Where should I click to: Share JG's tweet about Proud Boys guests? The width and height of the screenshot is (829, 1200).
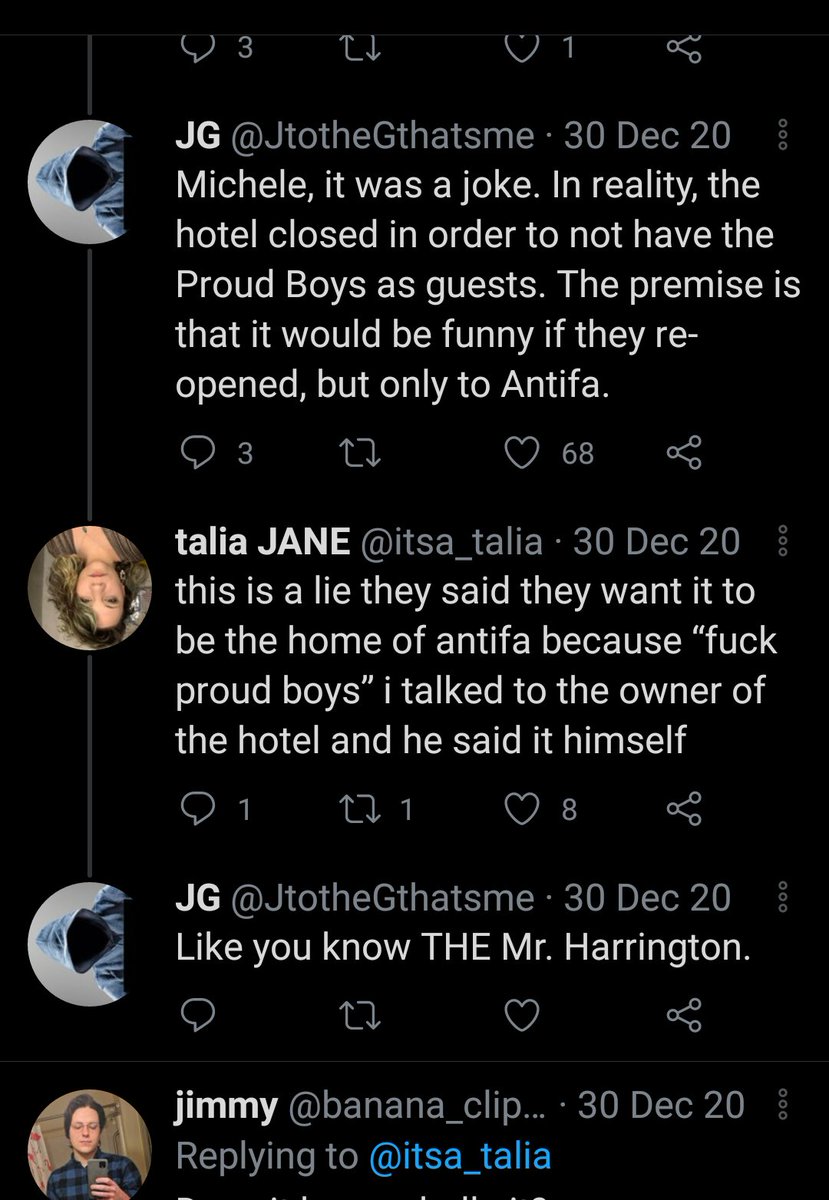tap(684, 454)
